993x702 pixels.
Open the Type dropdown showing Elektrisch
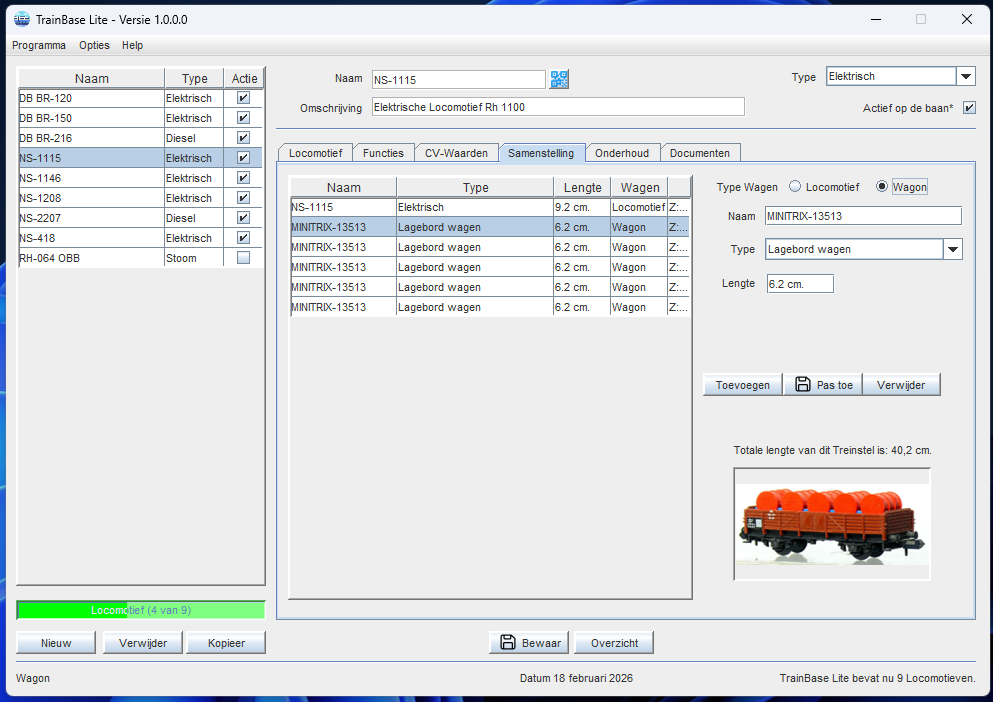965,77
